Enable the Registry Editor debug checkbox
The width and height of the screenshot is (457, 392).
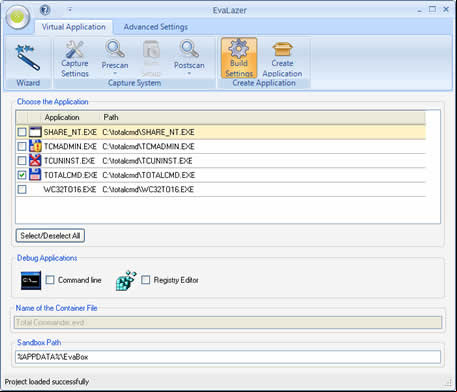pos(146,280)
